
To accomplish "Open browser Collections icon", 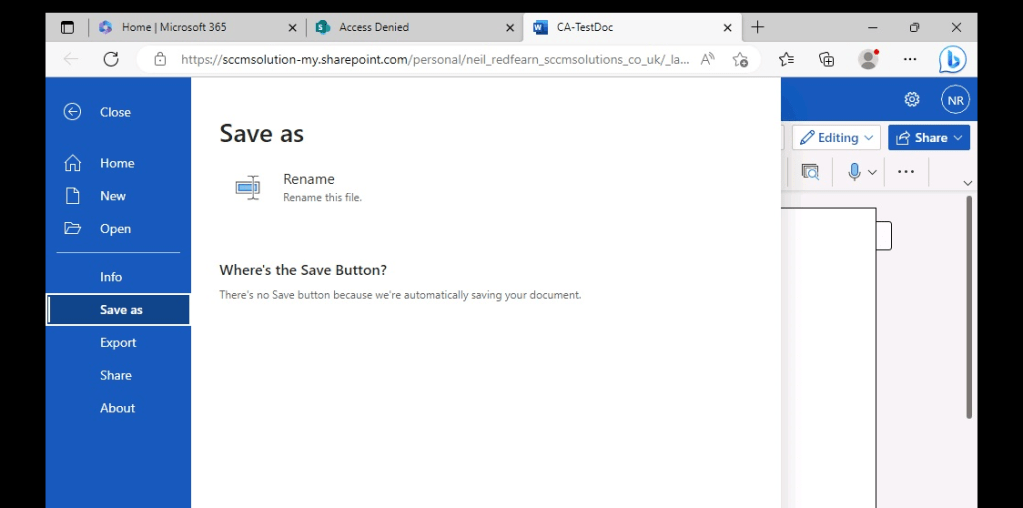I will tap(826, 59).
